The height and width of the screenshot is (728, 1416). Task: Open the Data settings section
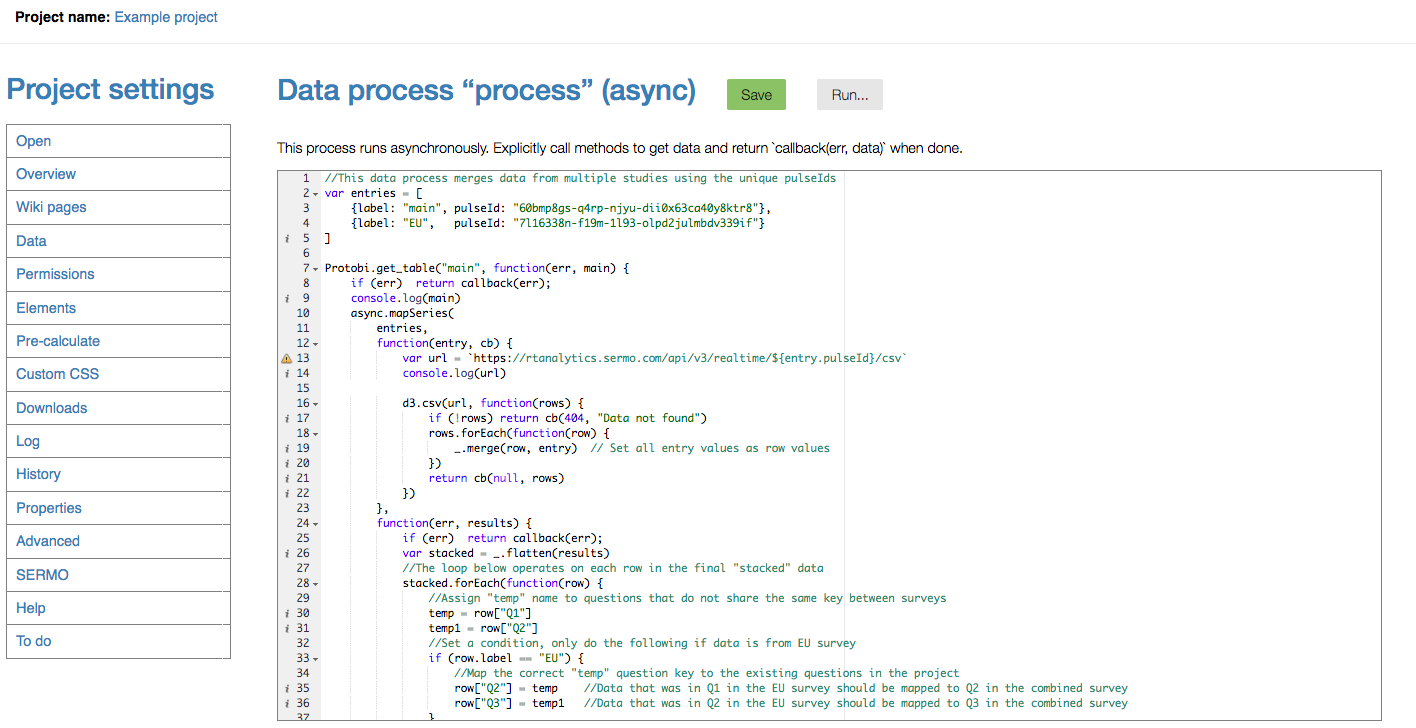click(118, 241)
